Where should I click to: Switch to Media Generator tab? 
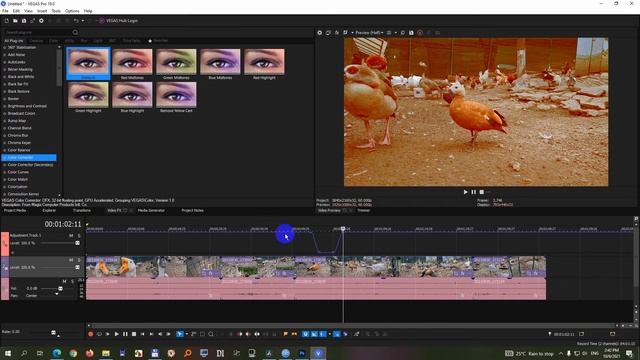[x=151, y=211]
